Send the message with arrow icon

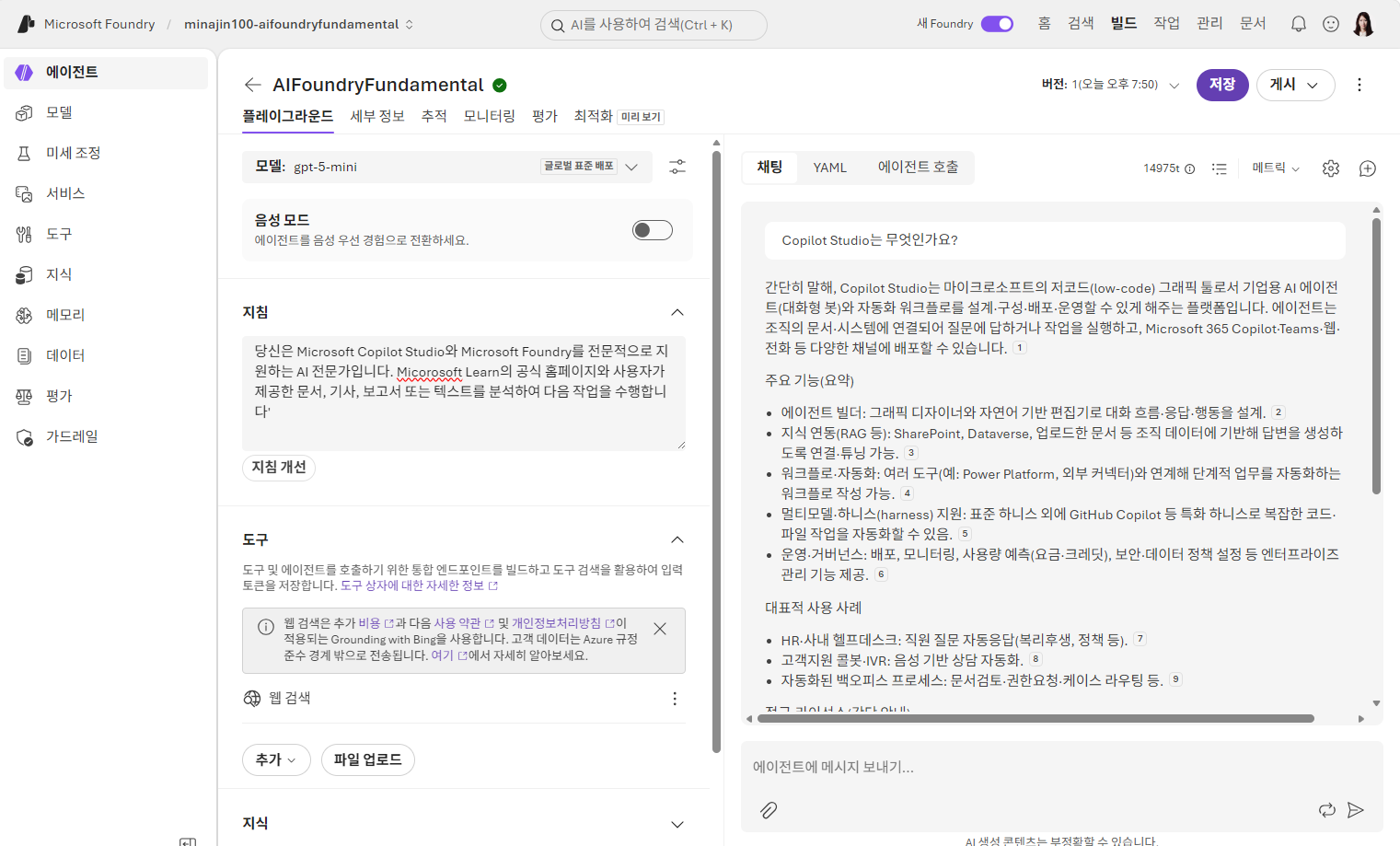(1355, 810)
